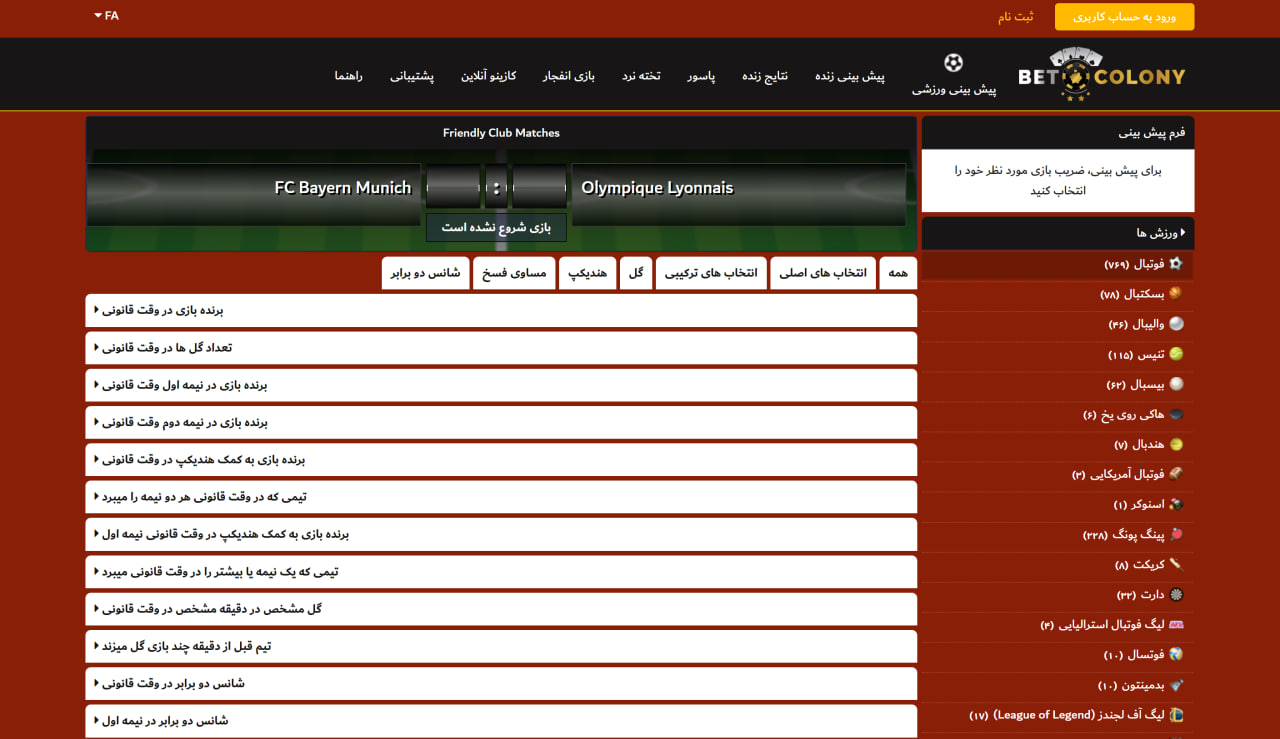Select the ping pong paddle icon
The image size is (1280, 739).
1176,534
